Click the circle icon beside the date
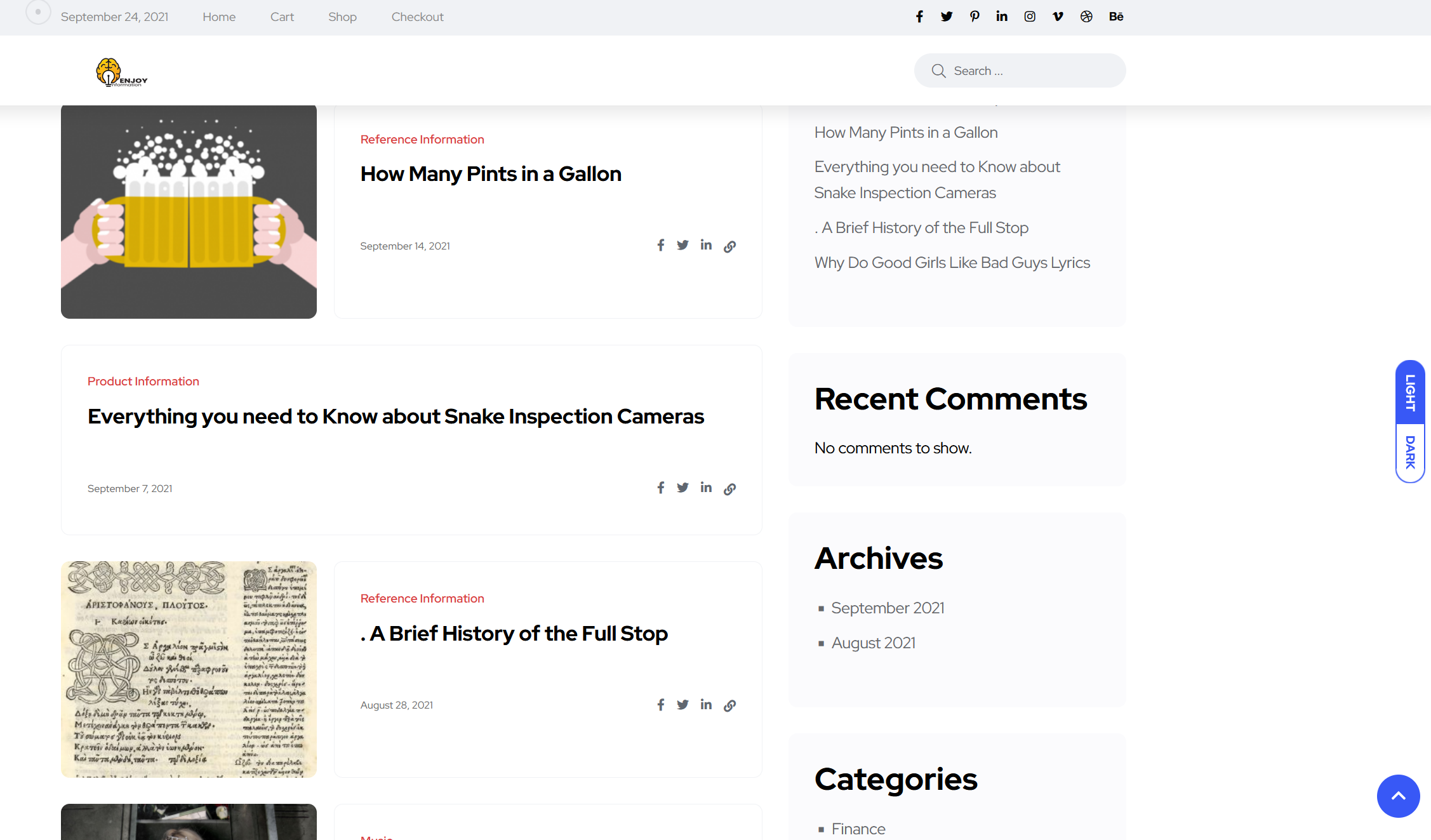Viewport: 1431px width, 840px height. 38,12
